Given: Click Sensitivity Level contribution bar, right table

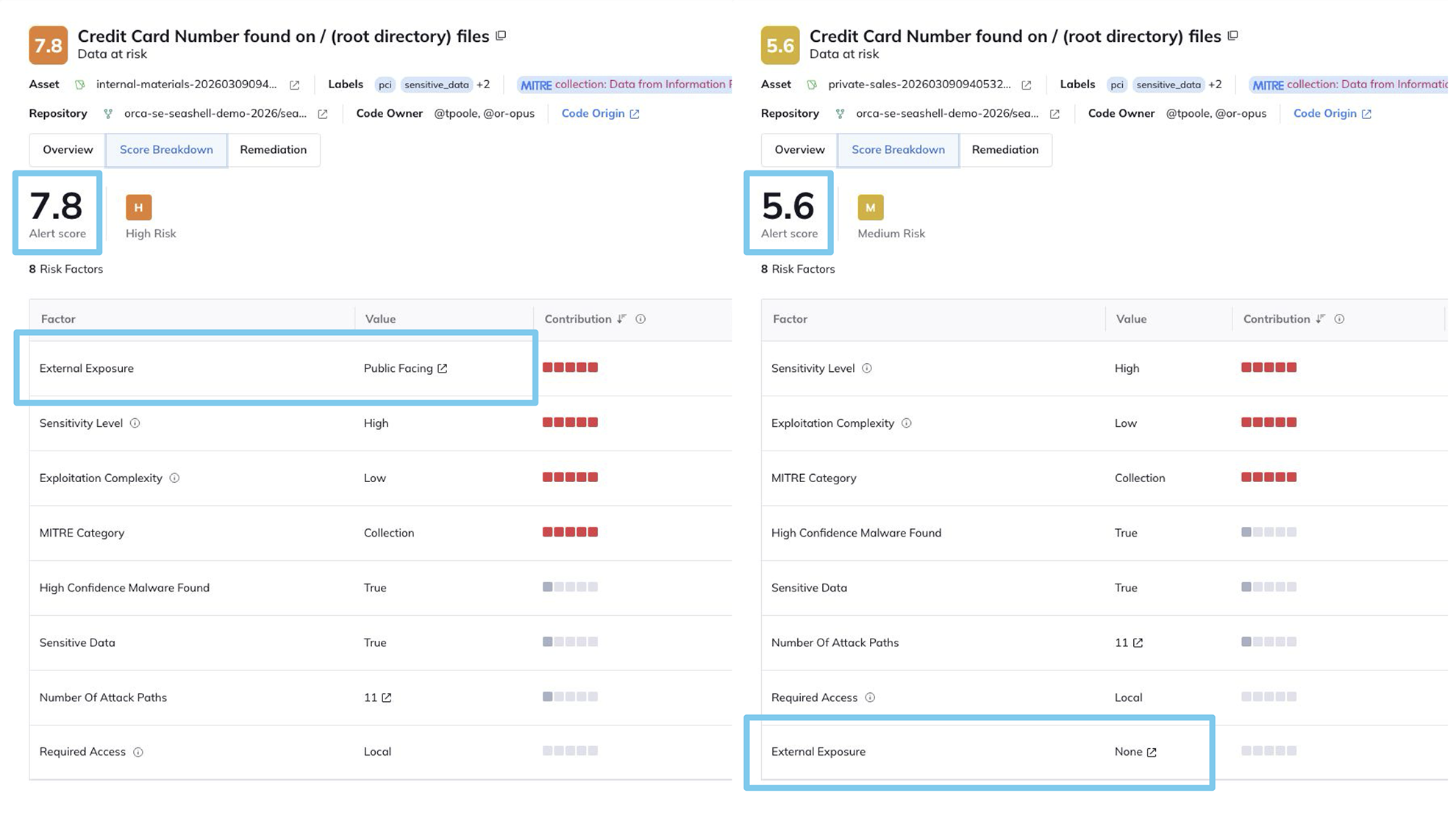Looking at the screenshot, I should click(1268, 367).
